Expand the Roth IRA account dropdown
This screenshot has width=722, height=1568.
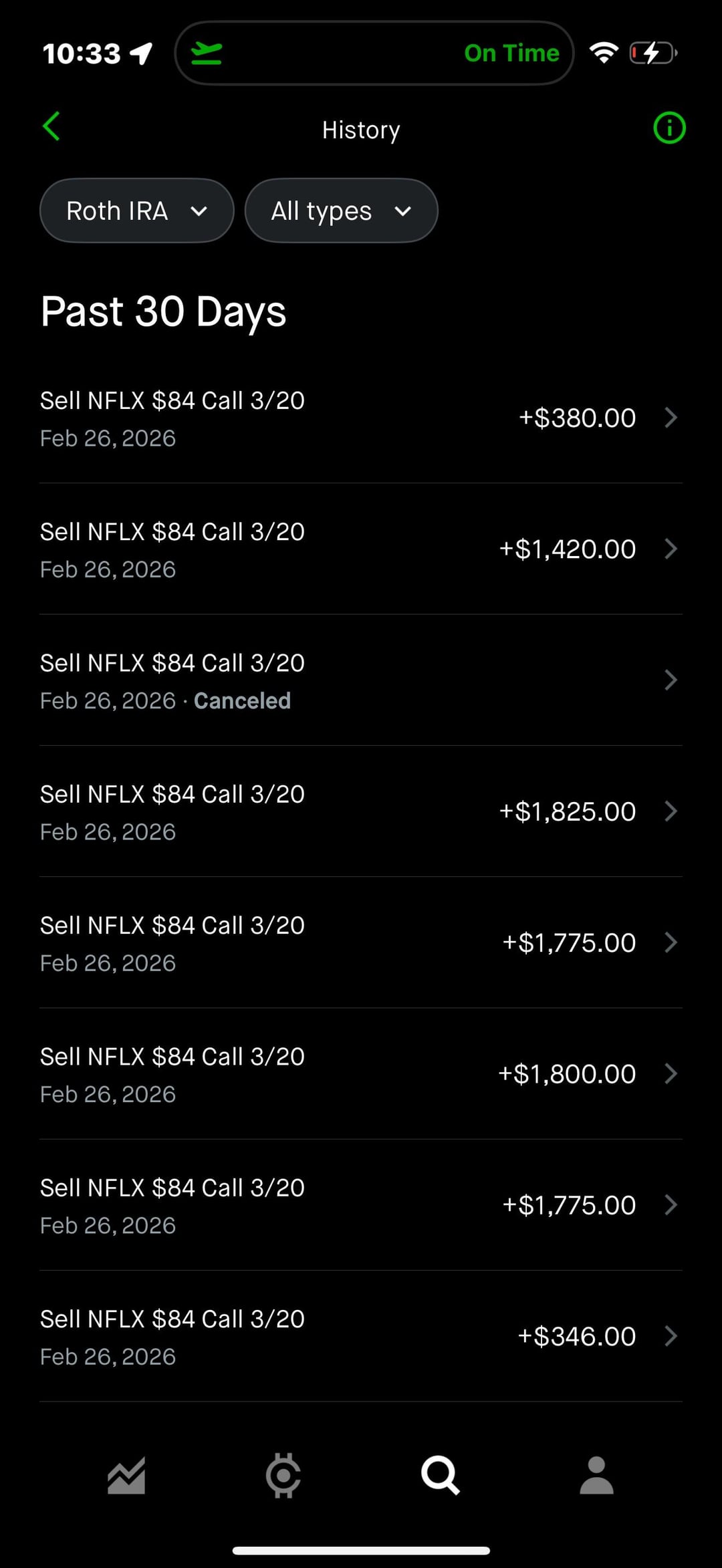pos(137,211)
